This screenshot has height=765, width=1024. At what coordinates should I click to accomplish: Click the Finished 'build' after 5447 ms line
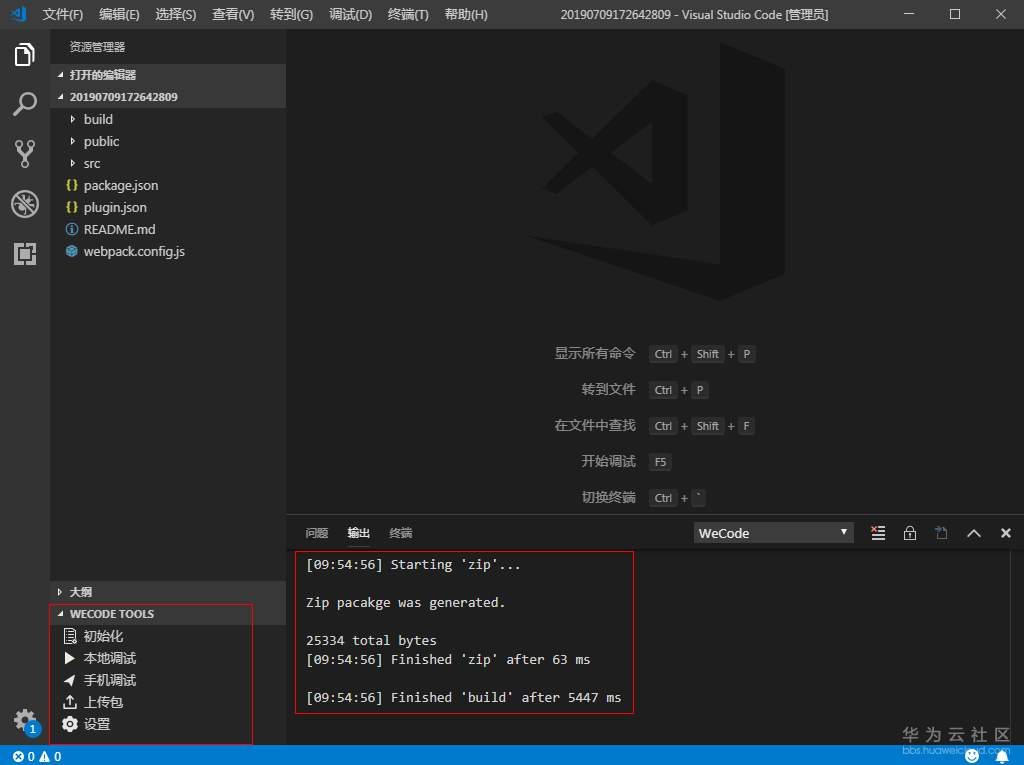[464, 698]
